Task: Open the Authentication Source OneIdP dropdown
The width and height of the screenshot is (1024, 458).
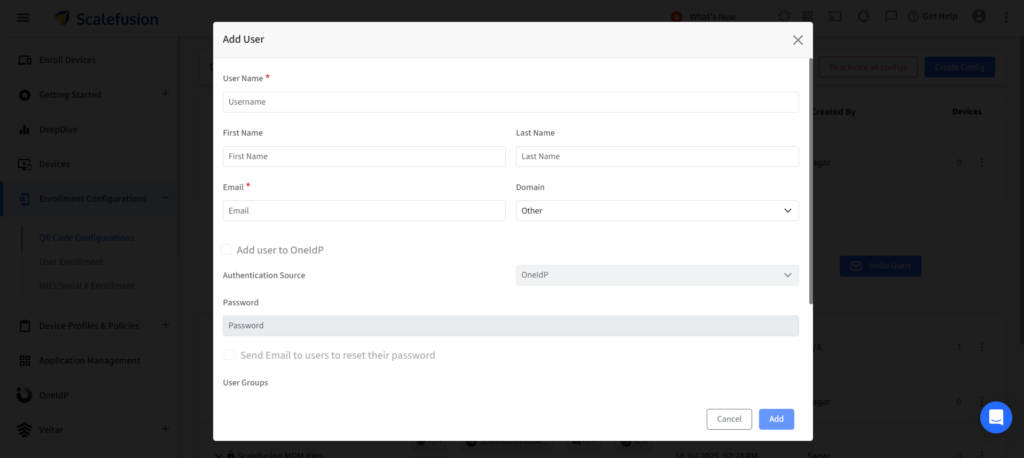Action: tap(657, 275)
